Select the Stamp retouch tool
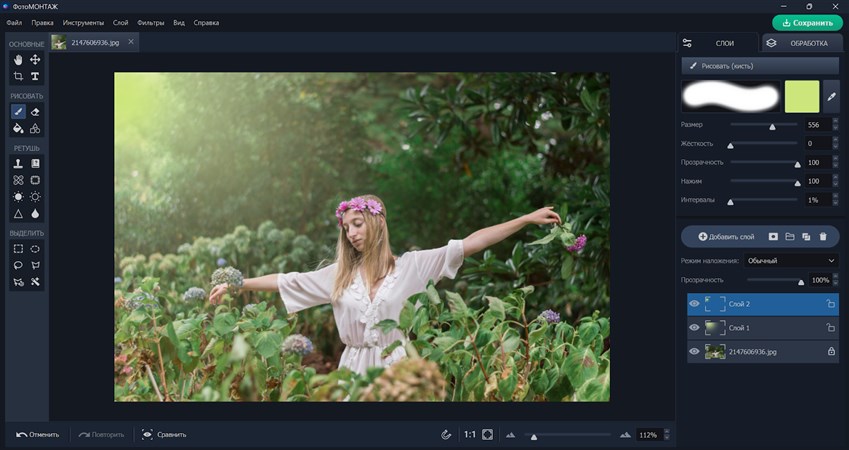The width and height of the screenshot is (849, 450). click(18, 163)
